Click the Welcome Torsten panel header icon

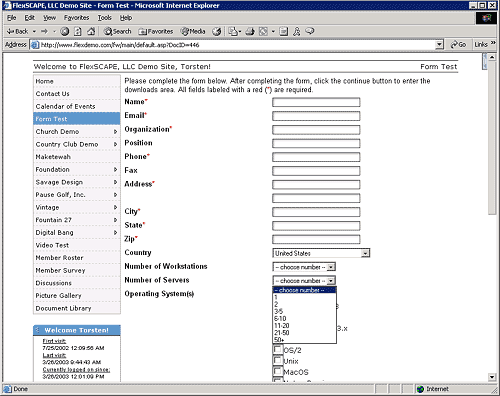38,330
